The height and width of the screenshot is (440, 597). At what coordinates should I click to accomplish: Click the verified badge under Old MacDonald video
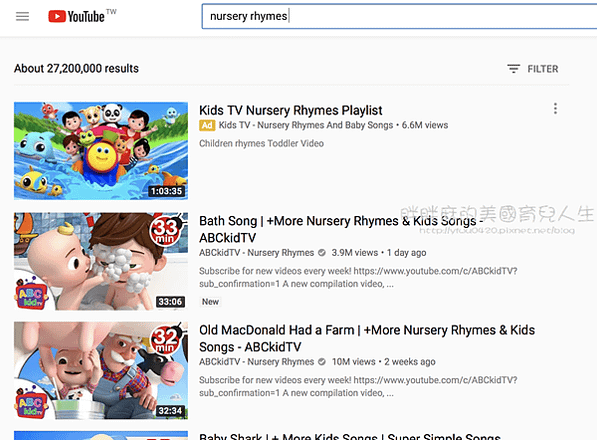click(322, 362)
